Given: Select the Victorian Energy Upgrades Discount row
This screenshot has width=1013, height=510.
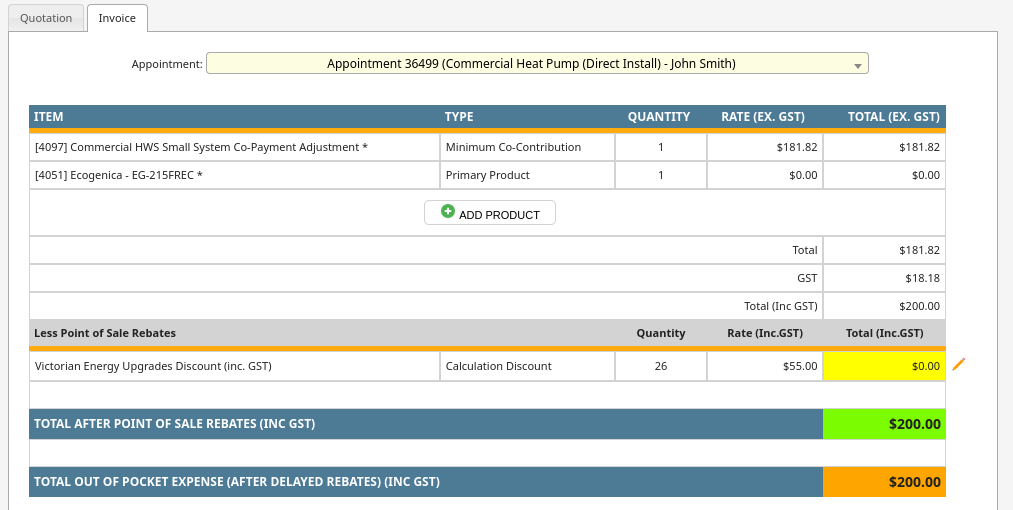Looking at the screenshot, I should (234, 366).
